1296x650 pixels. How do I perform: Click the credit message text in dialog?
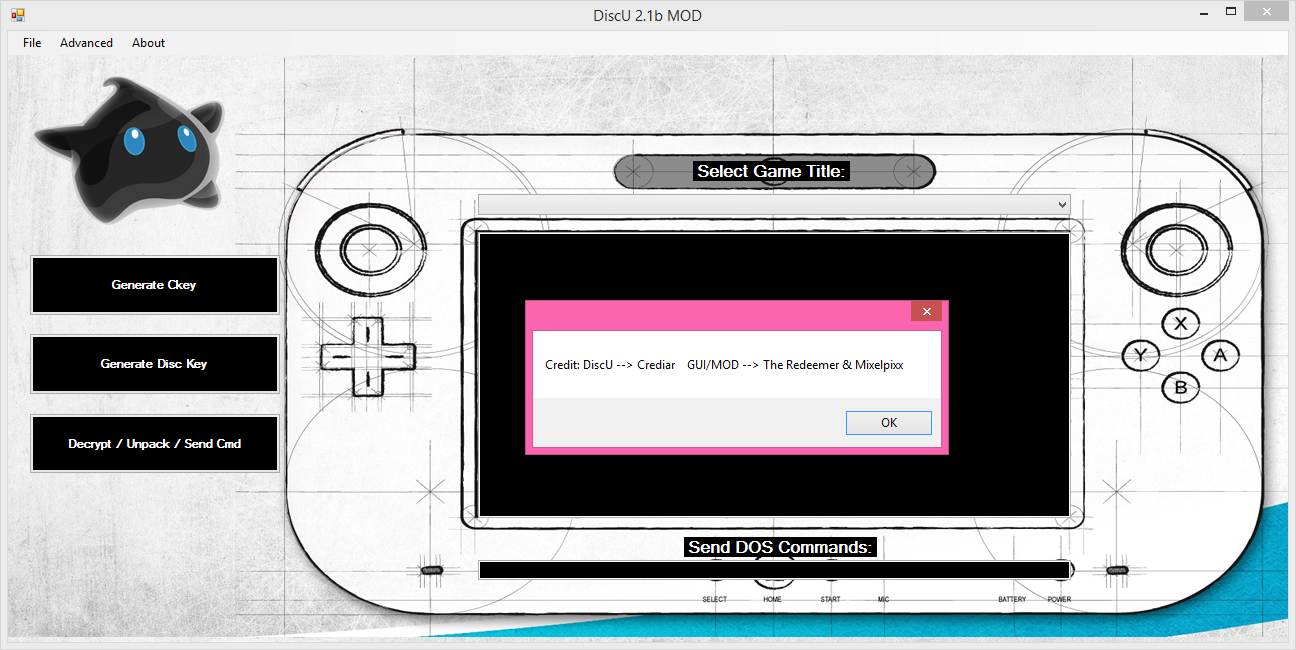pos(724,365)
